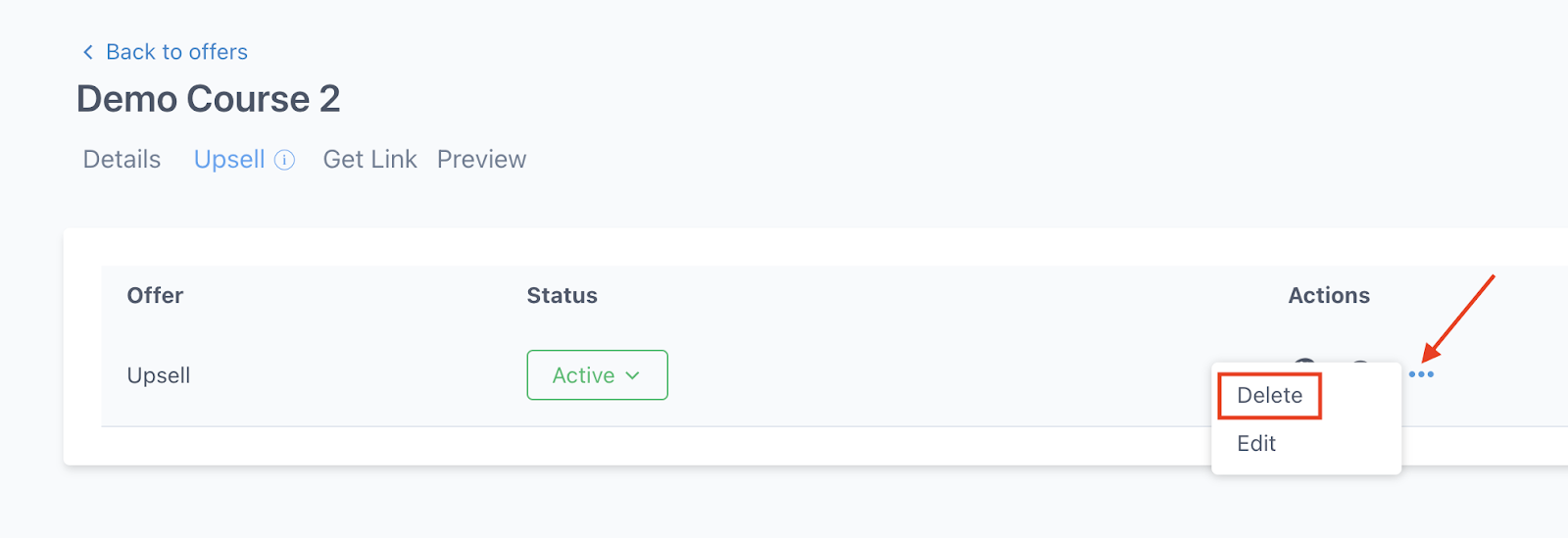
Task: Click the chevron inside the Active button
Action: coord(633,375)
